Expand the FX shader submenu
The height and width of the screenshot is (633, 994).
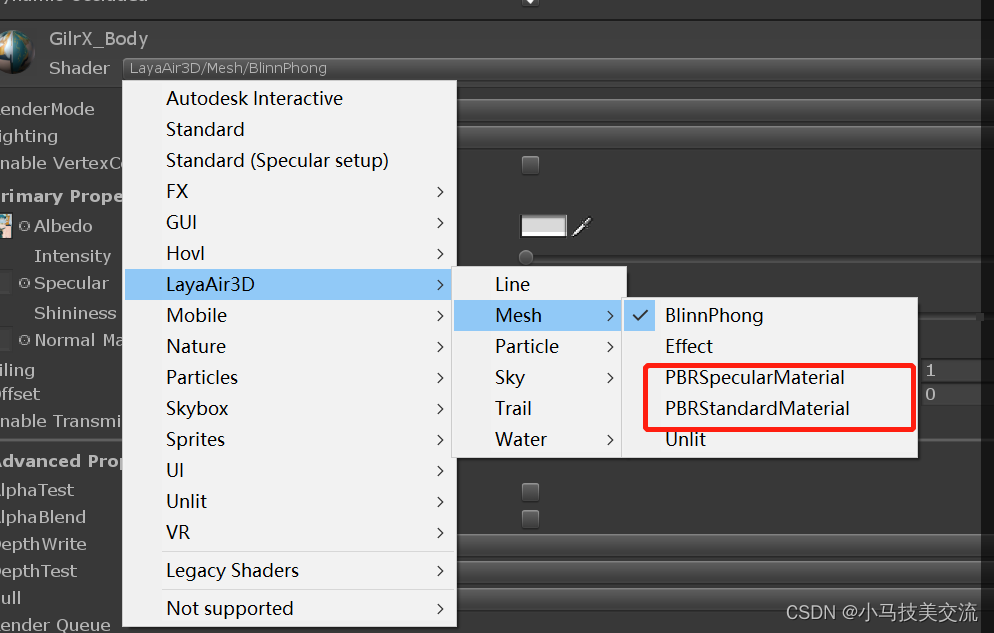click(290, 191)
